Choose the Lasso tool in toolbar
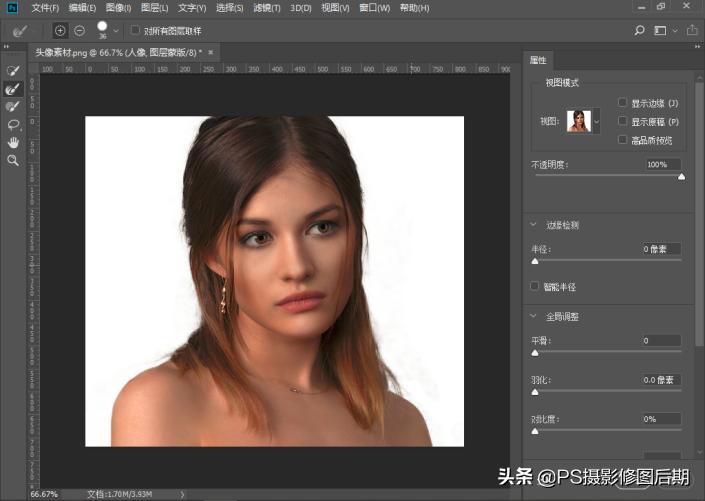Screen dimensions: 705x501 coord(13,124)
